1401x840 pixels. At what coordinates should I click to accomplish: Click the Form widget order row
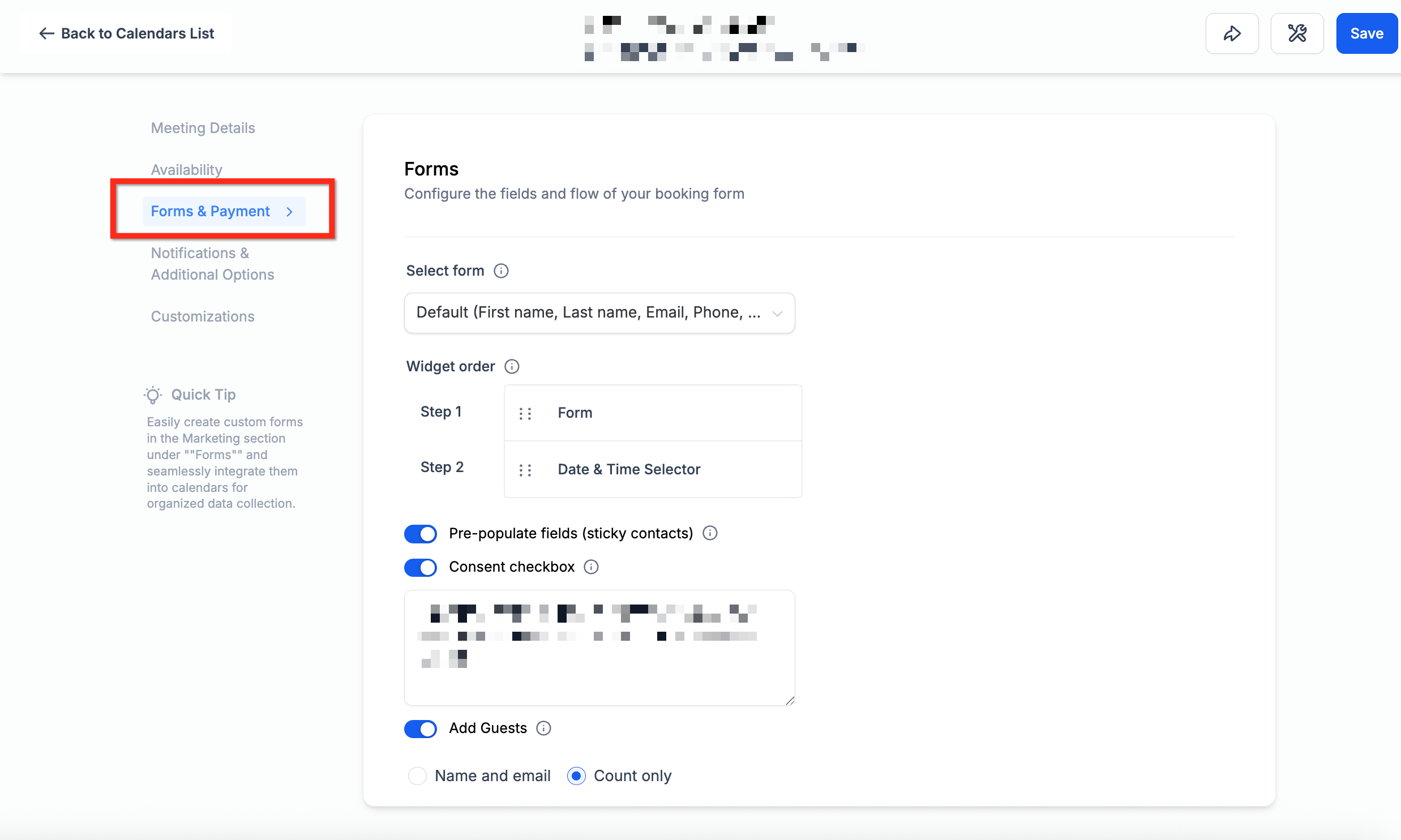click(653, 413)
